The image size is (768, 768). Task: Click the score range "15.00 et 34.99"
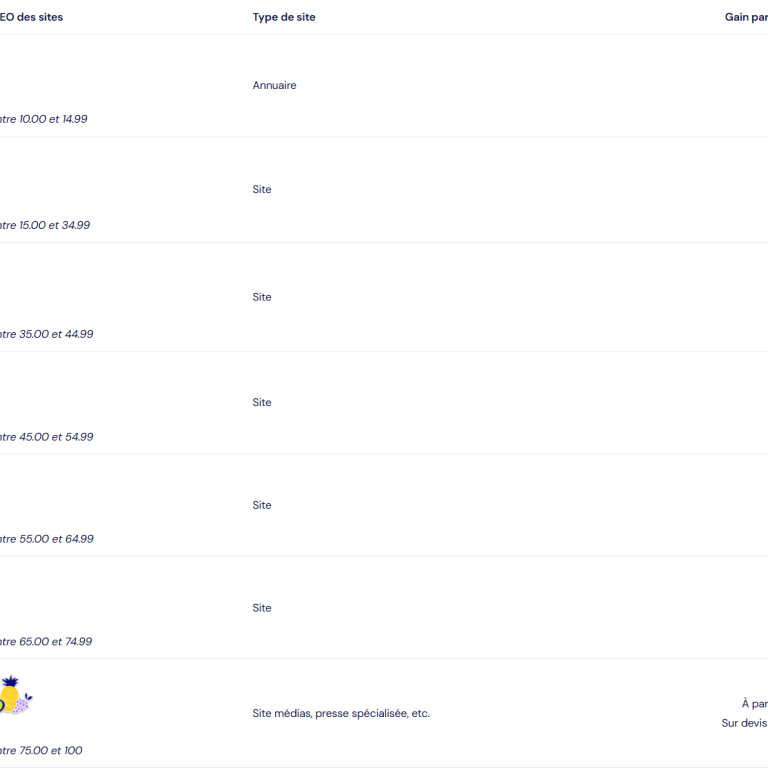click(x=54, y=225)
